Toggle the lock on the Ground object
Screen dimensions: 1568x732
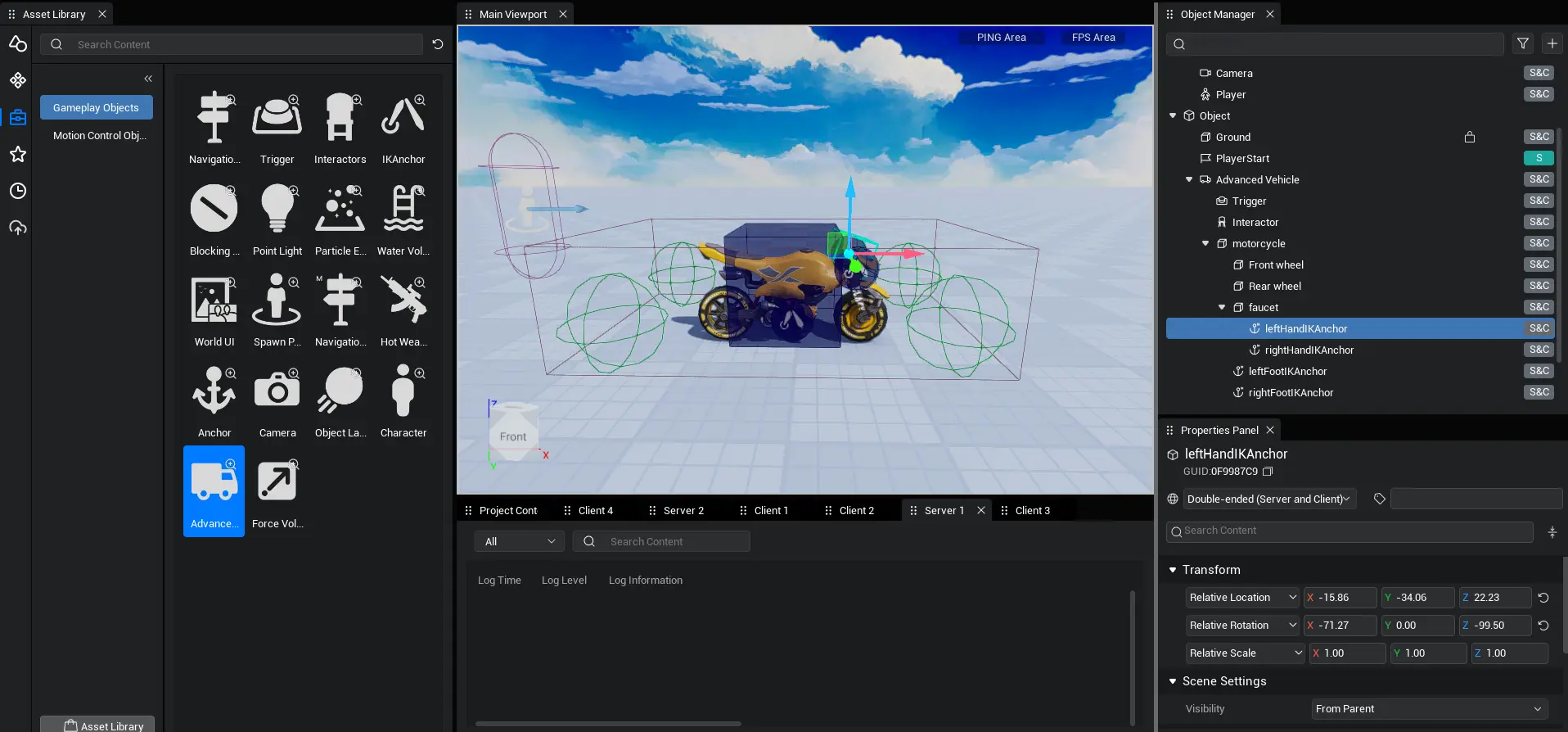point(1470,137)
